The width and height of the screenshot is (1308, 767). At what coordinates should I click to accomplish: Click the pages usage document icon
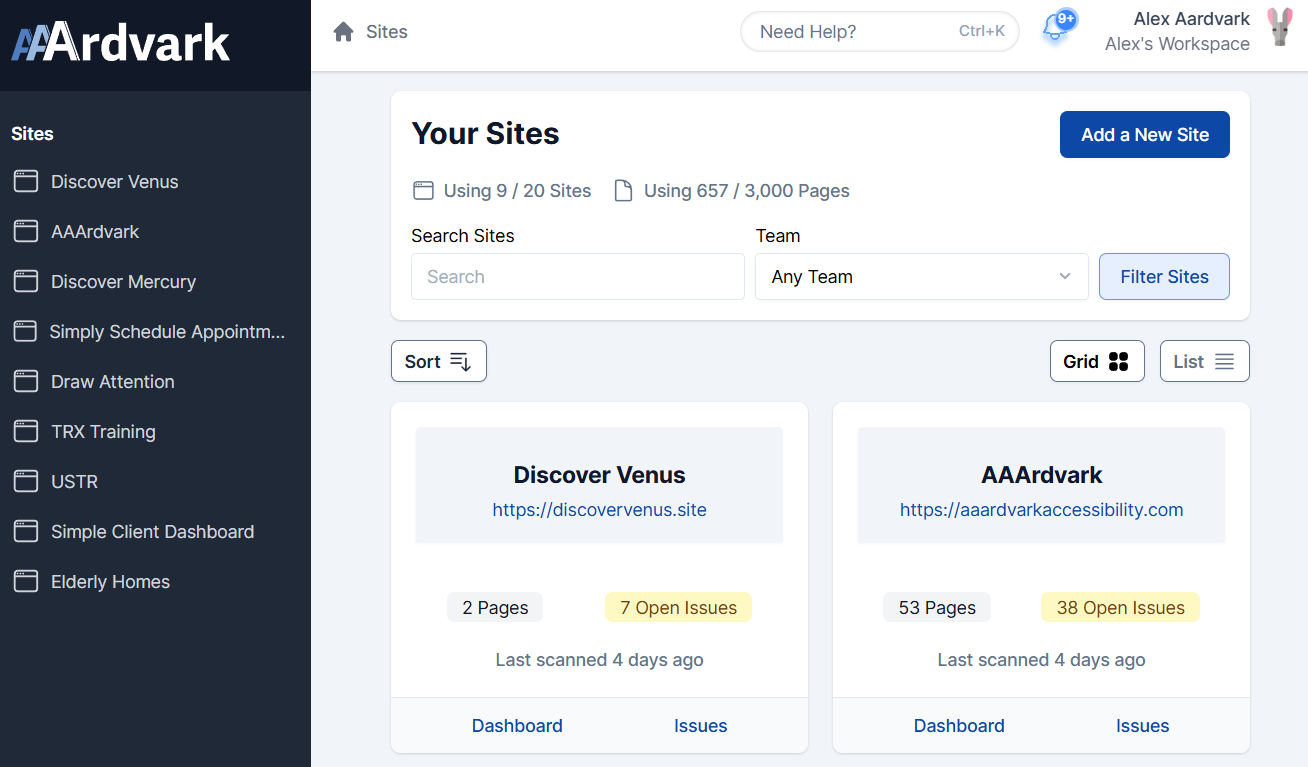click(x=623, y=191)
